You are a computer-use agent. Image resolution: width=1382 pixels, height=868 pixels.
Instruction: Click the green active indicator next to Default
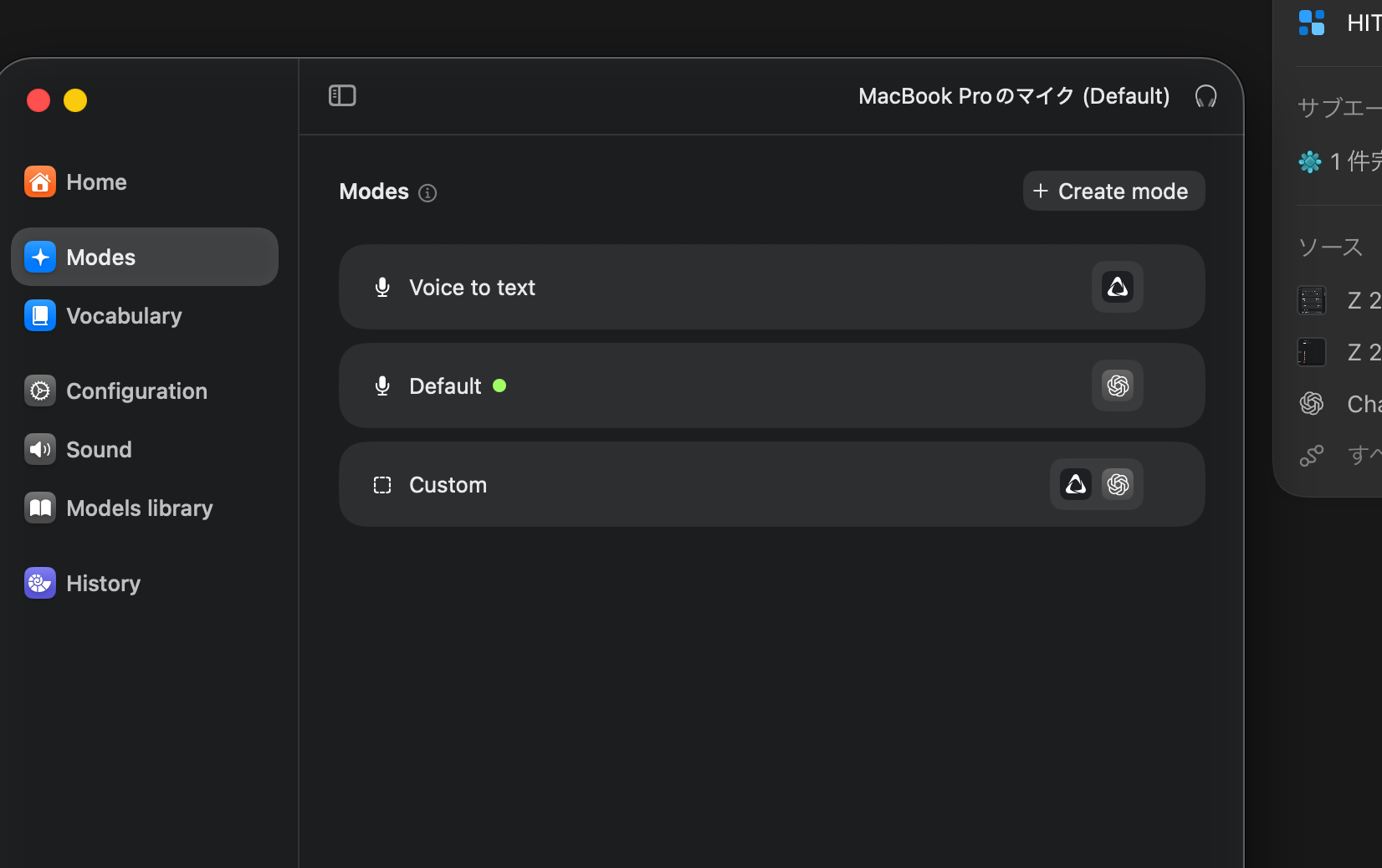[x=499, y=385]
